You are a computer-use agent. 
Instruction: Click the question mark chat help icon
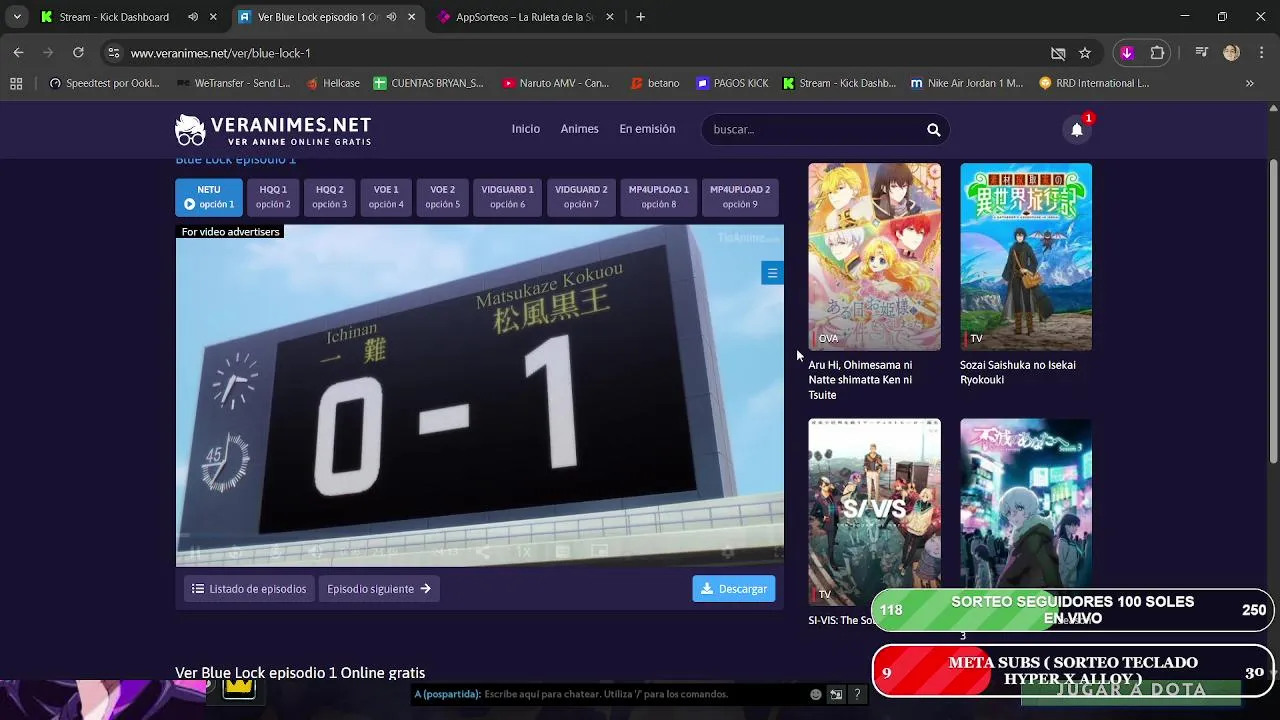857,694
